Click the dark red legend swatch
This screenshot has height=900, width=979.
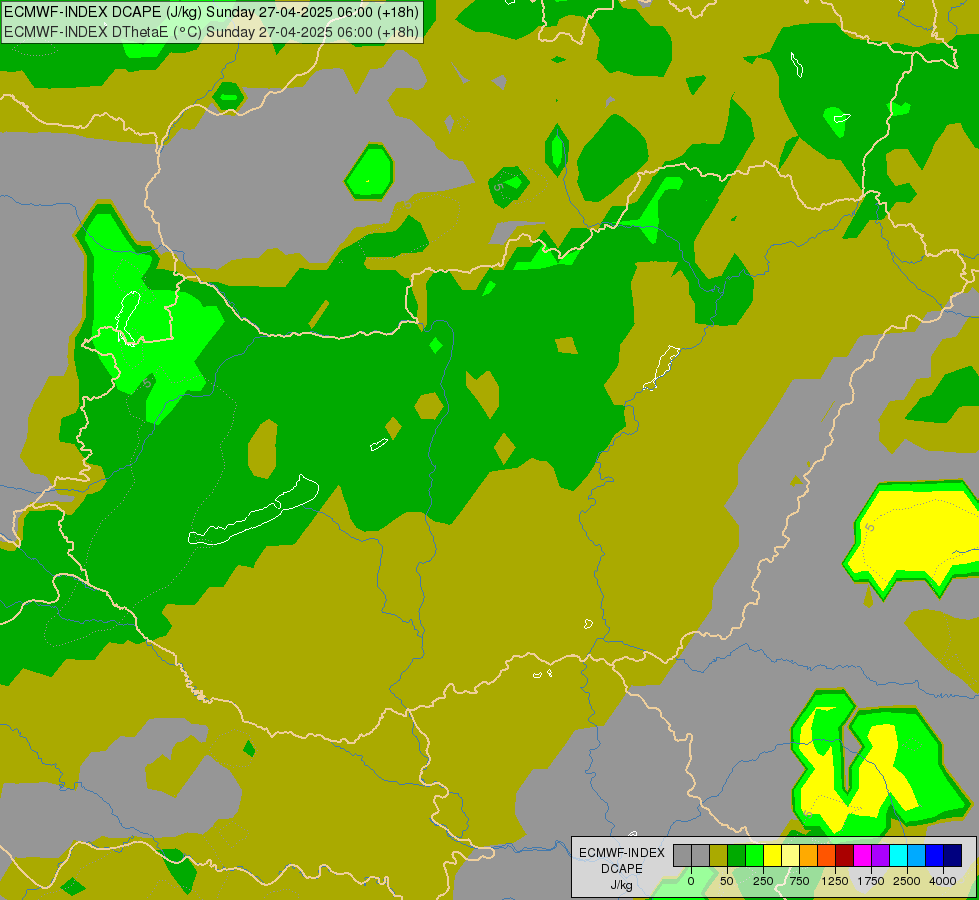[x=845, y=855]
